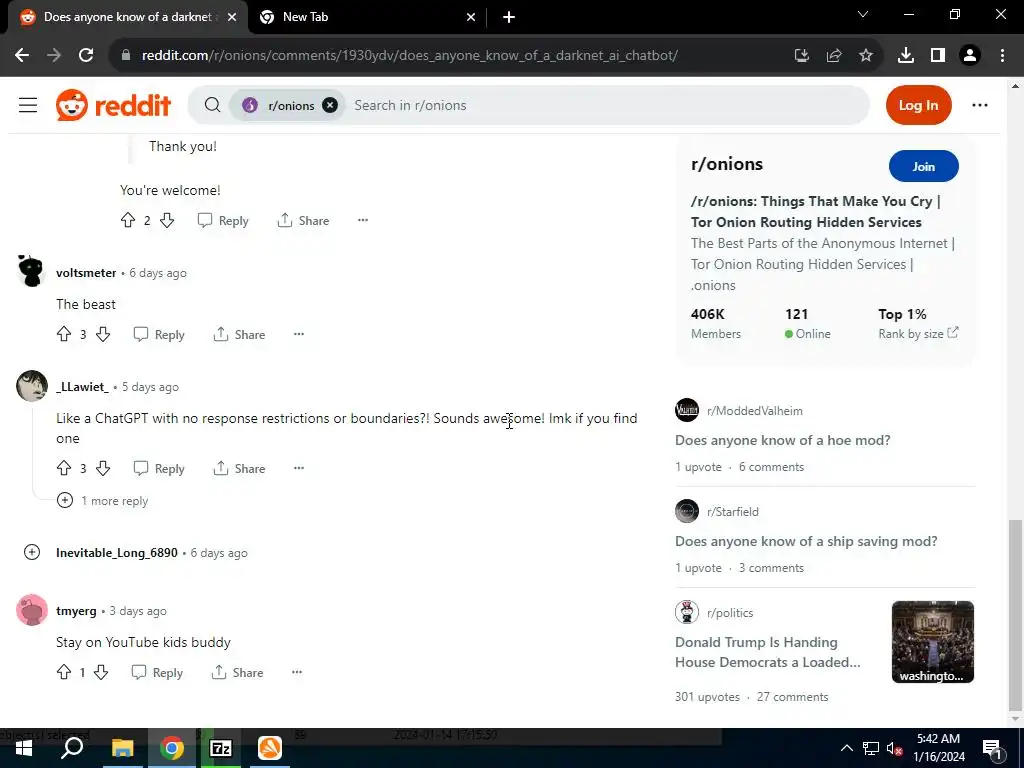Open "Does anyone know of a ship saving mod?" post
Screen dimensions: 1024x768
pos(806,541)
